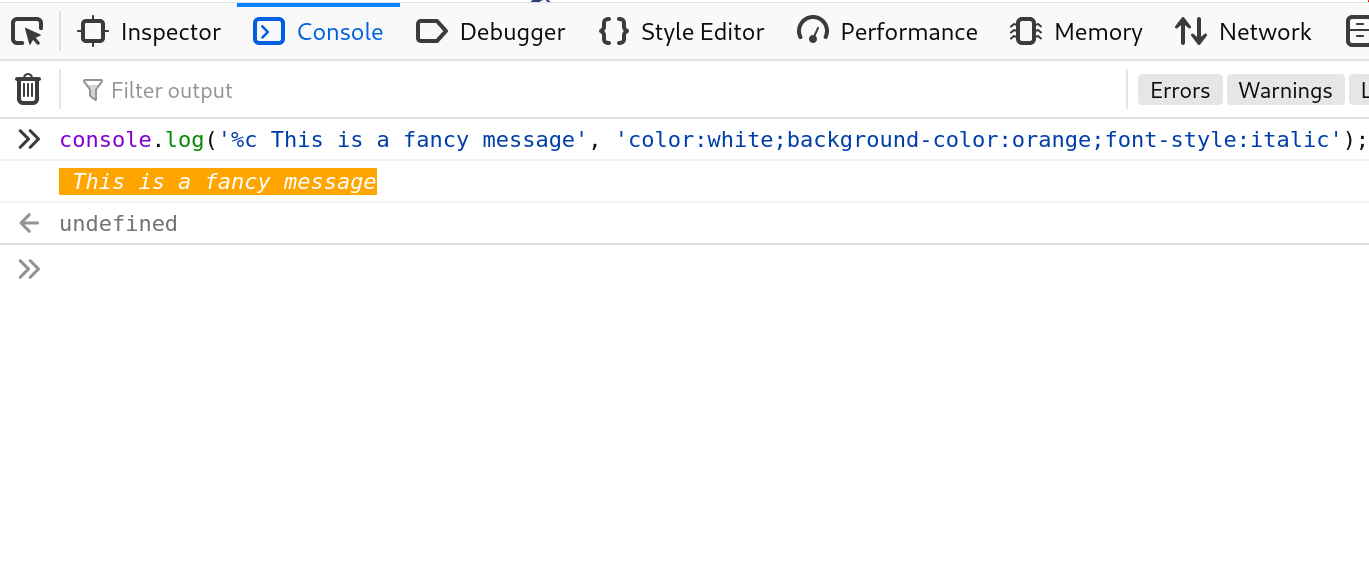This screenshot has width=1369, height=583.
Task: Open the Debugger tab
Action: tap(490, 32)
